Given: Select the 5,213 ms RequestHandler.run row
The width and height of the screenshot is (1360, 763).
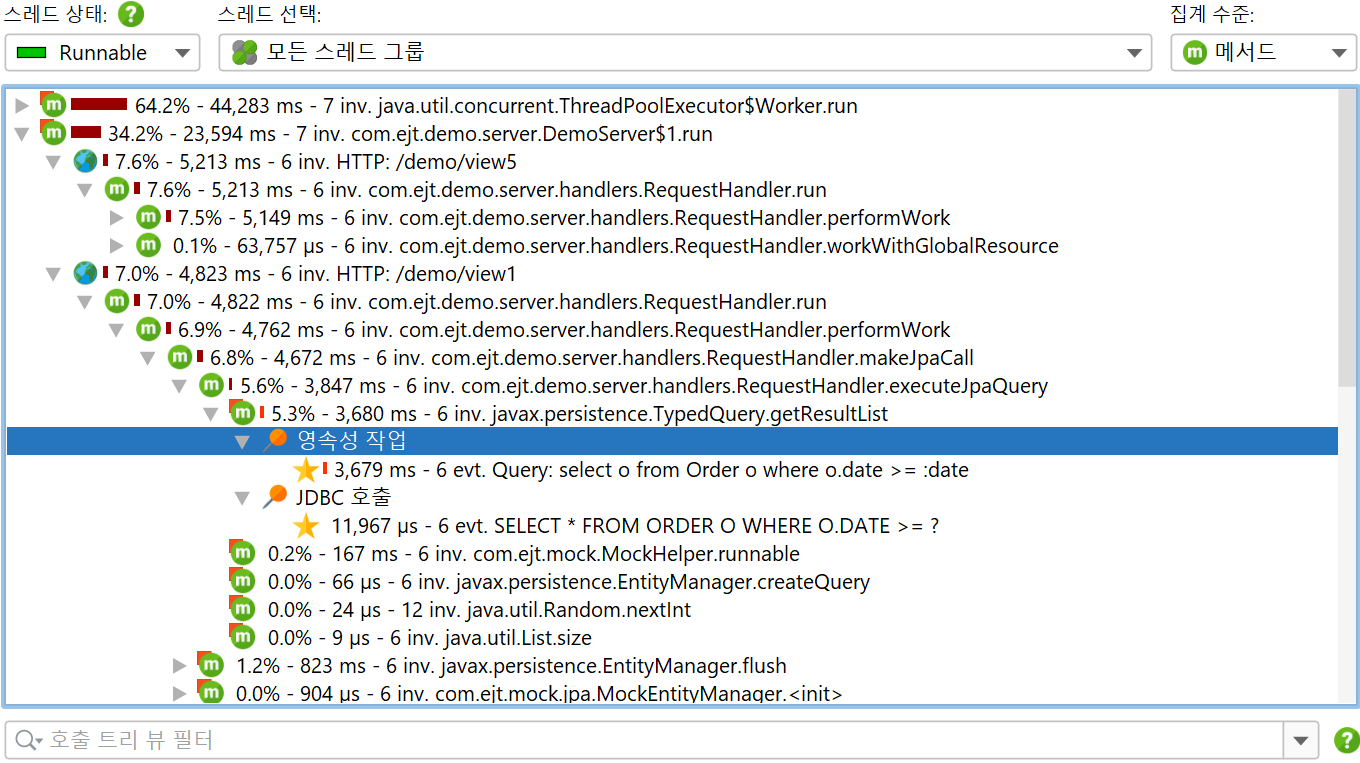Looking at the screenshot, I should (x=672, y=190).
